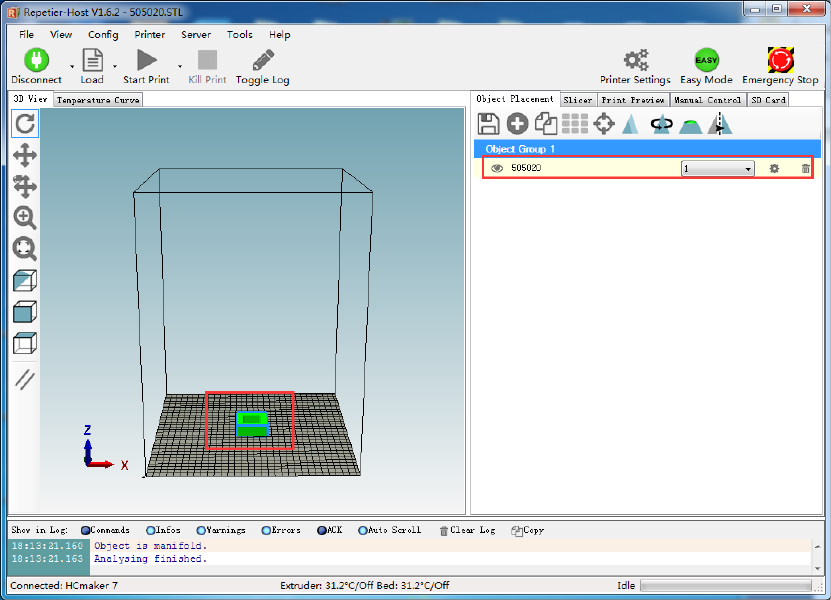This screenshot has width=831, height=600.
Task: Toggle Auto Scroll for the log
Action: 390,530
